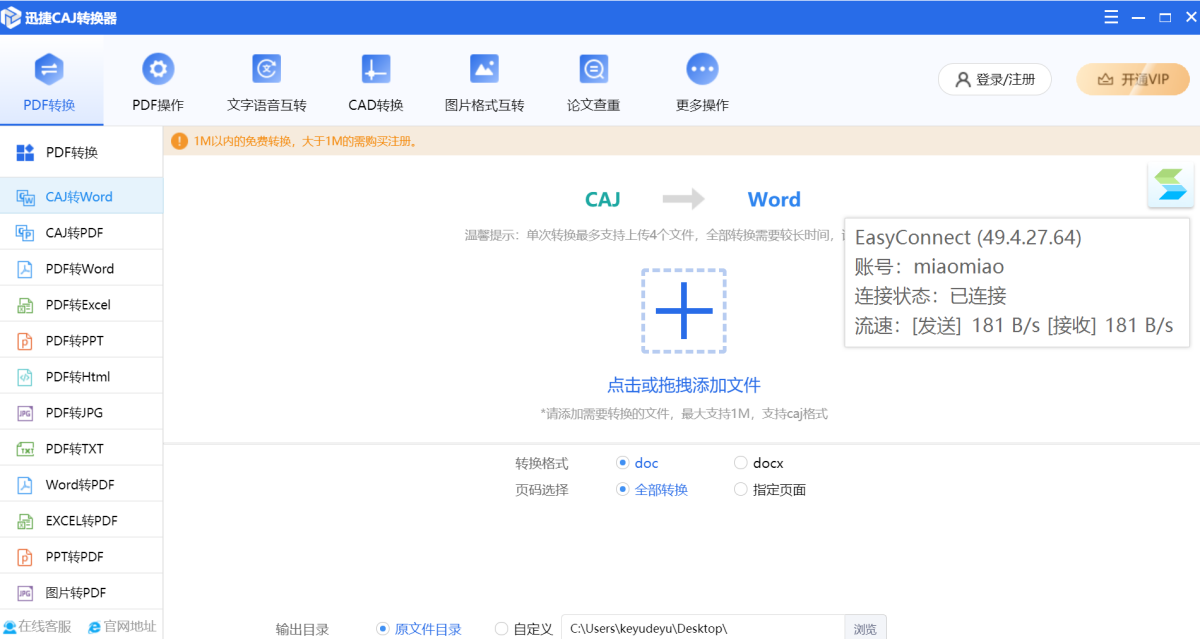This screenshot has height=639, width=1200.
Task: Open the hamburger menu in title bar
Action: (x=1111, y=17)
